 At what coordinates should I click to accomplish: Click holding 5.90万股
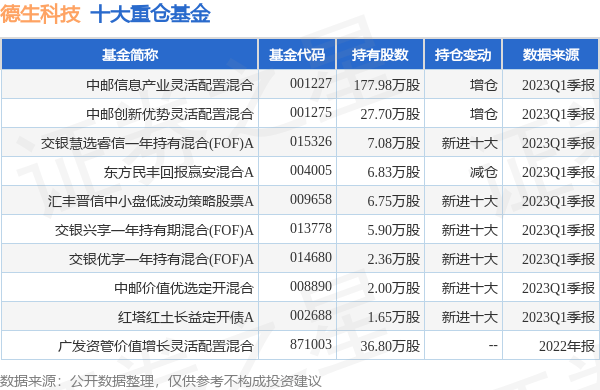point(394,230)
